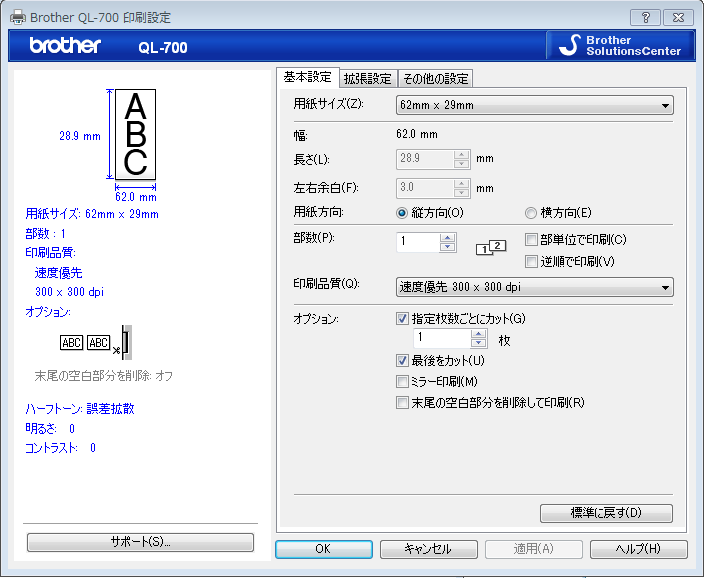Click the ハーフトーン: 誤差拡散 summary text
Viewport: 708px width, 578px height.
(80, 409)
